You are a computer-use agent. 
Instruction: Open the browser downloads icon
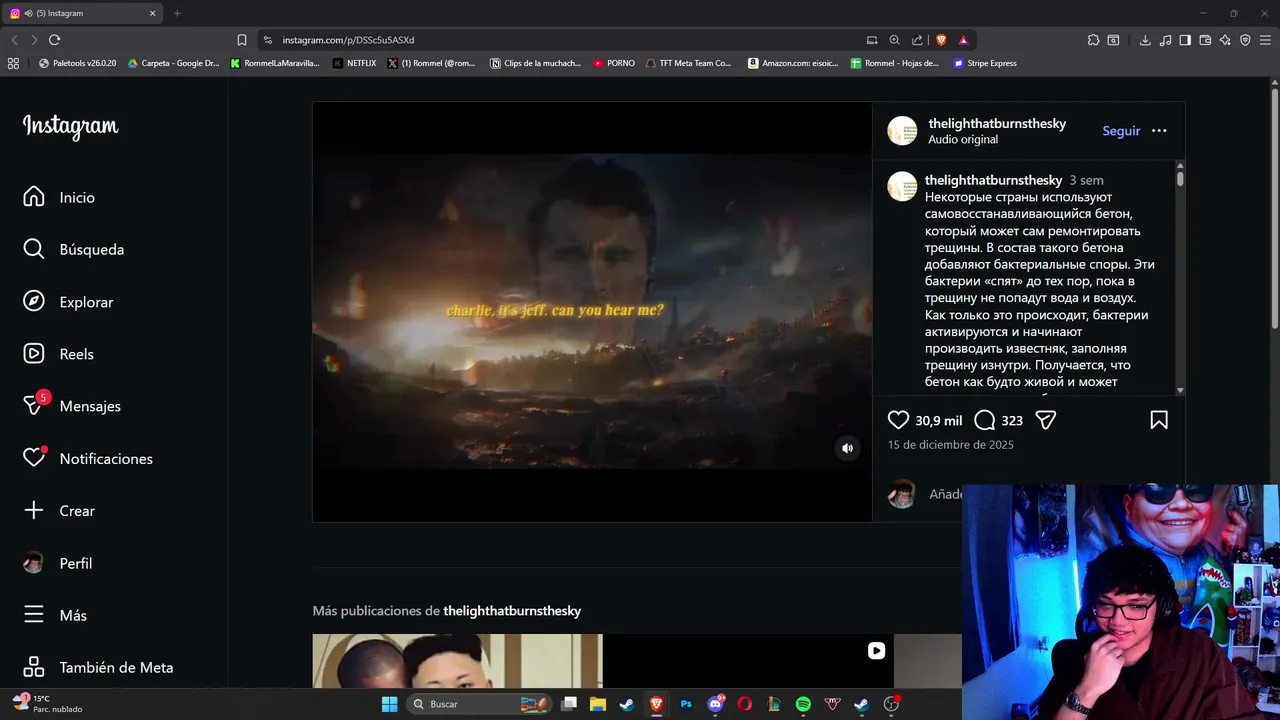pyautogui.click(x=1145, y=40)
